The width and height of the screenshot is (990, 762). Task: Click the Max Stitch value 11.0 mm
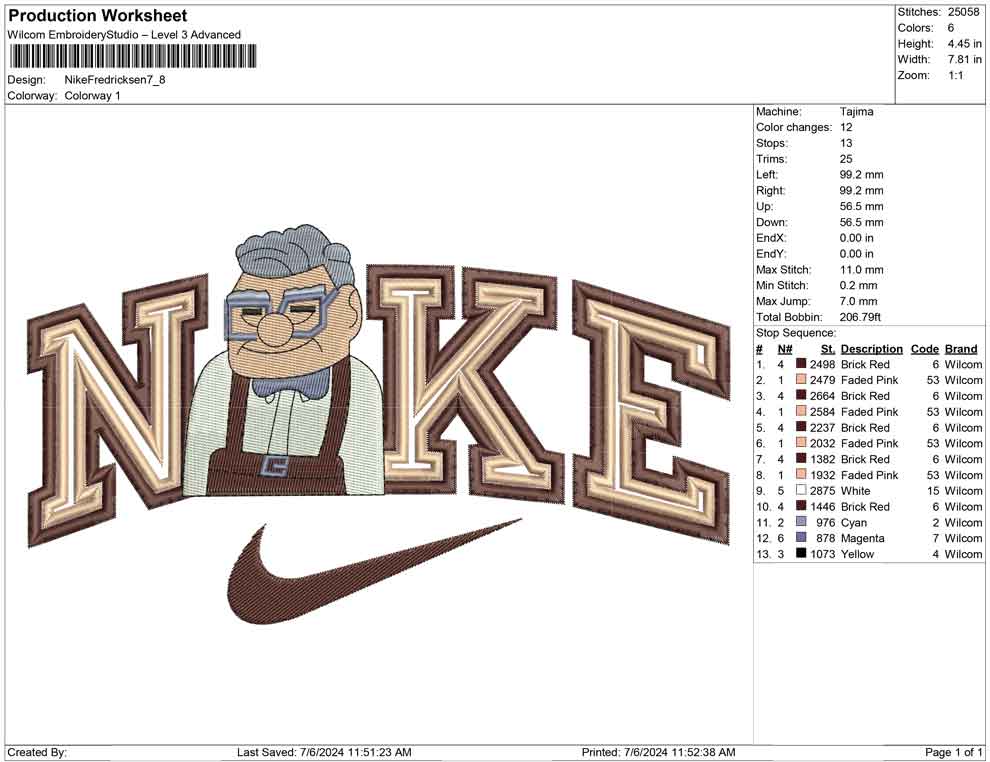pyautogui.click(x=862, y=270)
